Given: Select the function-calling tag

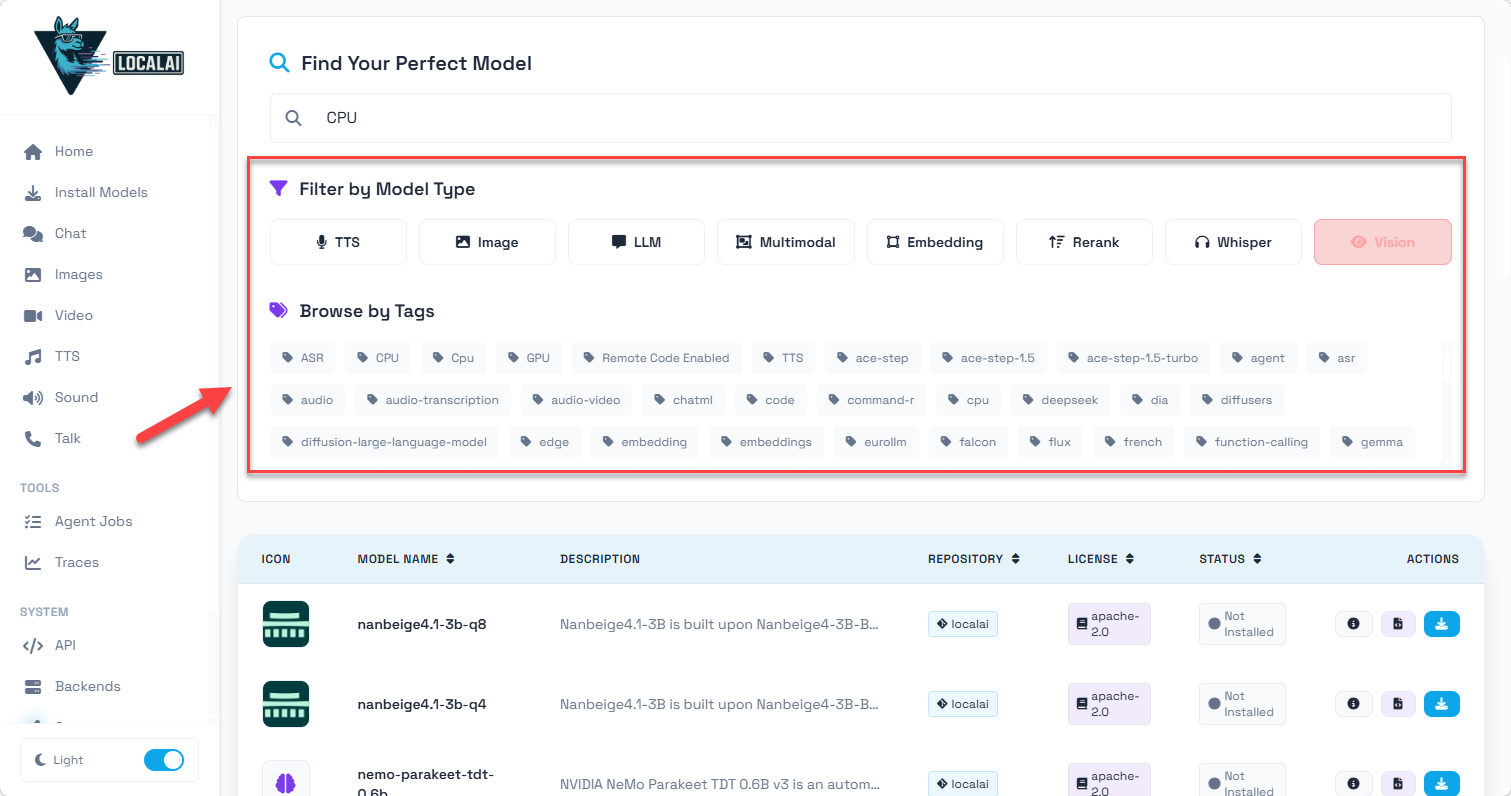Looking at the screenshot, I should coord(1252,442).
